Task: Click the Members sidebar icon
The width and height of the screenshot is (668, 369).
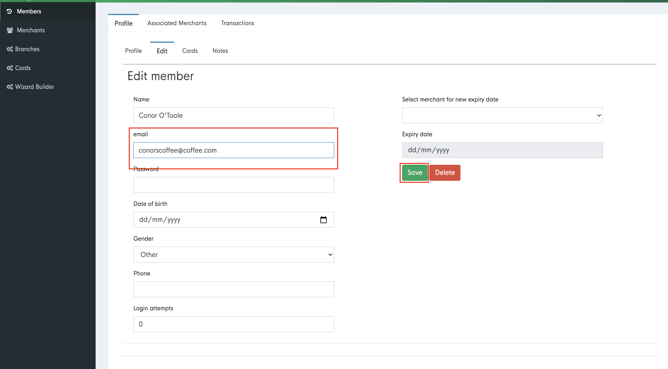Action: 9,12
